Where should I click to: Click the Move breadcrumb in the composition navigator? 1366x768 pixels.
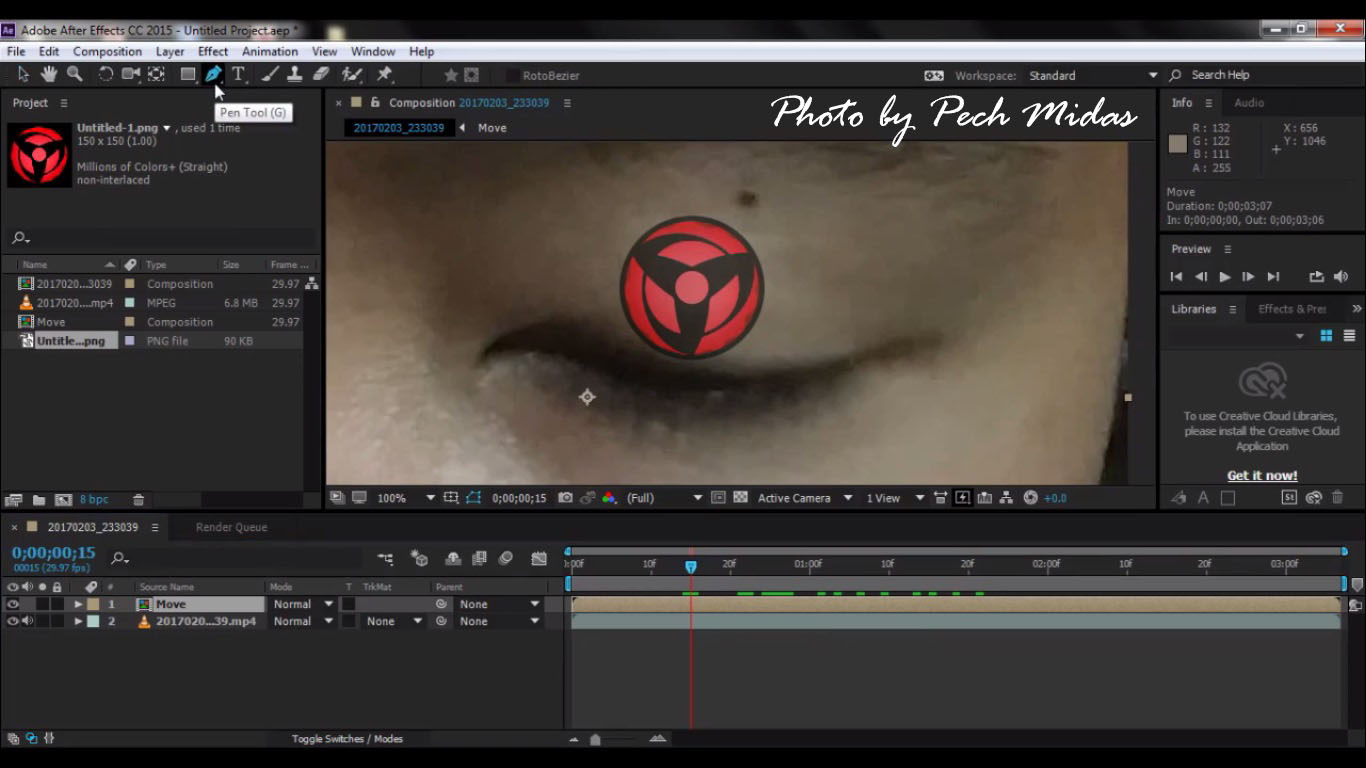492,128
